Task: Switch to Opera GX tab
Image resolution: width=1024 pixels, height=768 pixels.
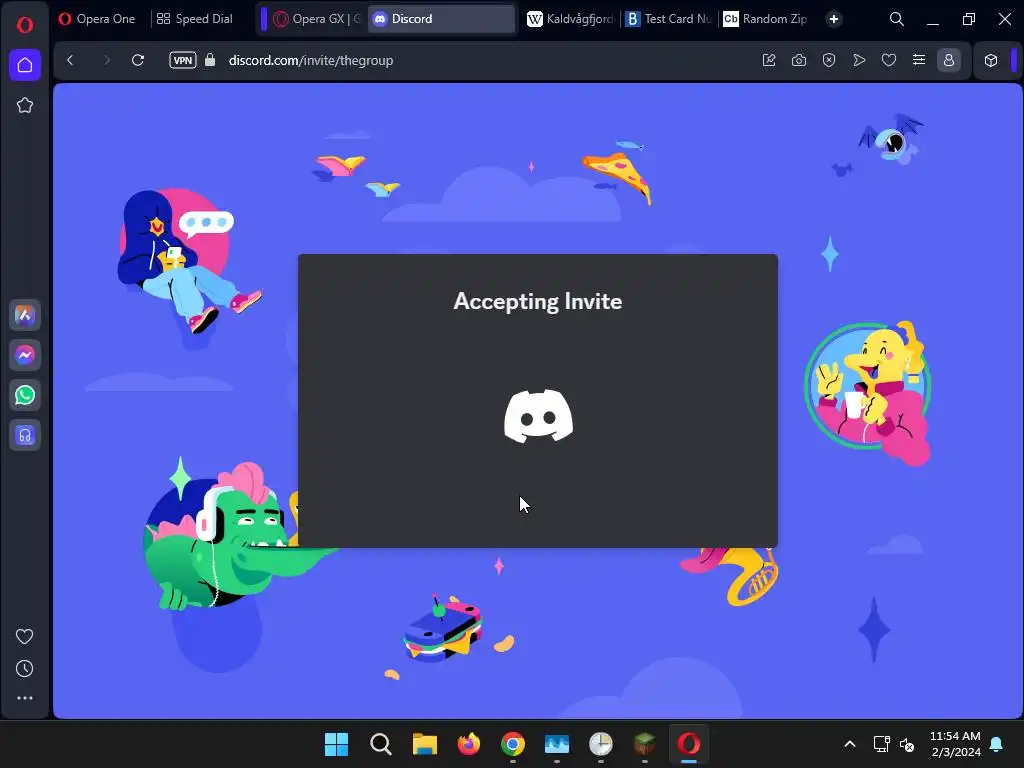Action: coord(317,19)
